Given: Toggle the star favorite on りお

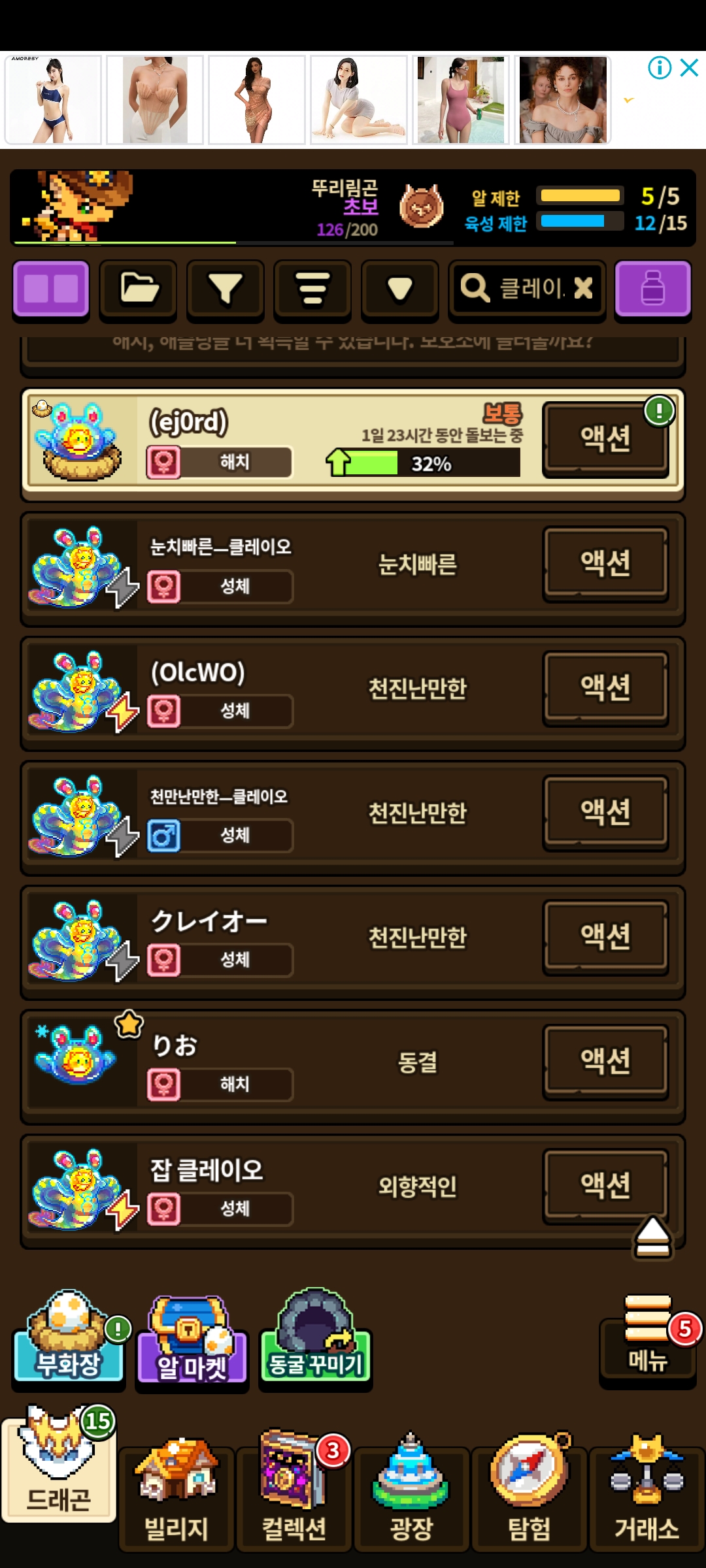Looking at the screenshot, I should click(129, 1024).
